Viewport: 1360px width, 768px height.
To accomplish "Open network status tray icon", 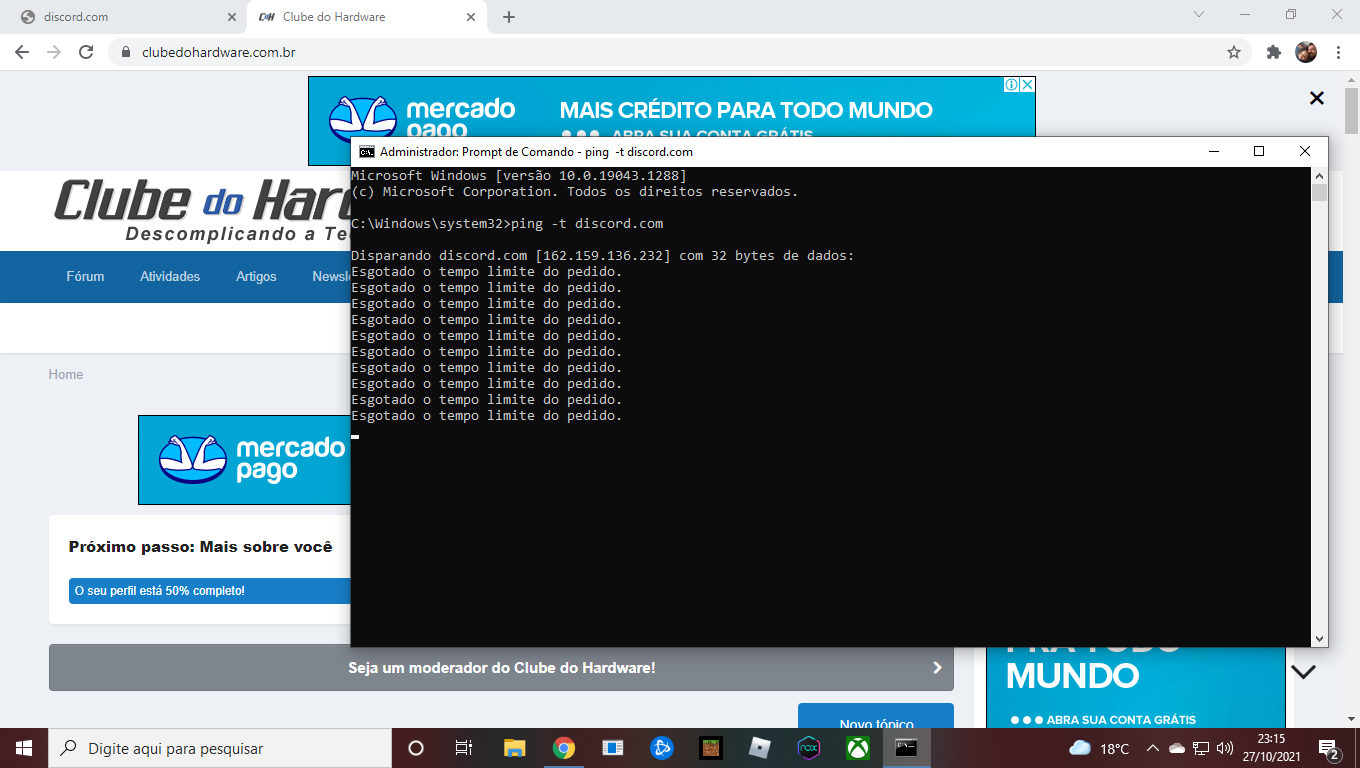I will 1201,748.
